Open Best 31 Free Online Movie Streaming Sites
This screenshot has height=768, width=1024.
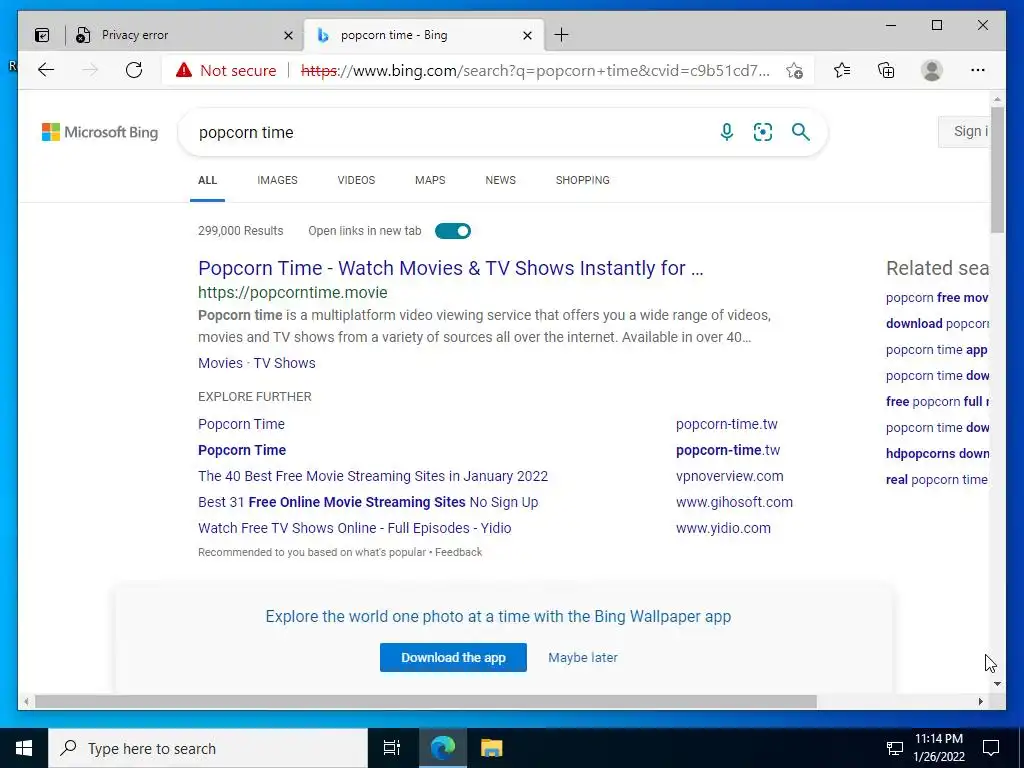(368, 502)
